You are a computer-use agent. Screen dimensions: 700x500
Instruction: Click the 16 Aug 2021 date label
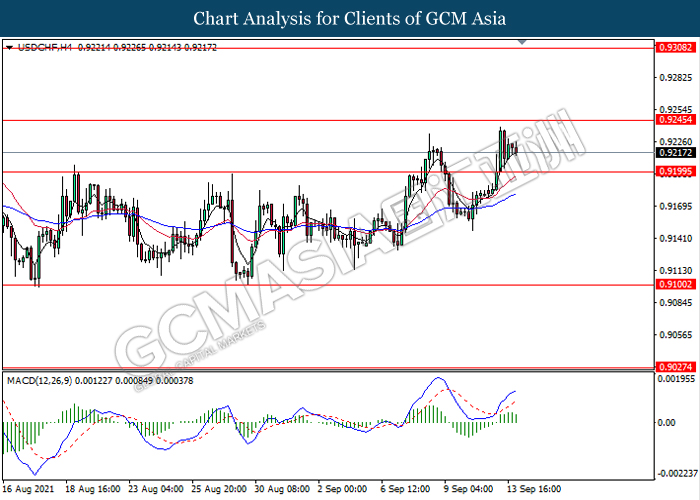point(28,489)
